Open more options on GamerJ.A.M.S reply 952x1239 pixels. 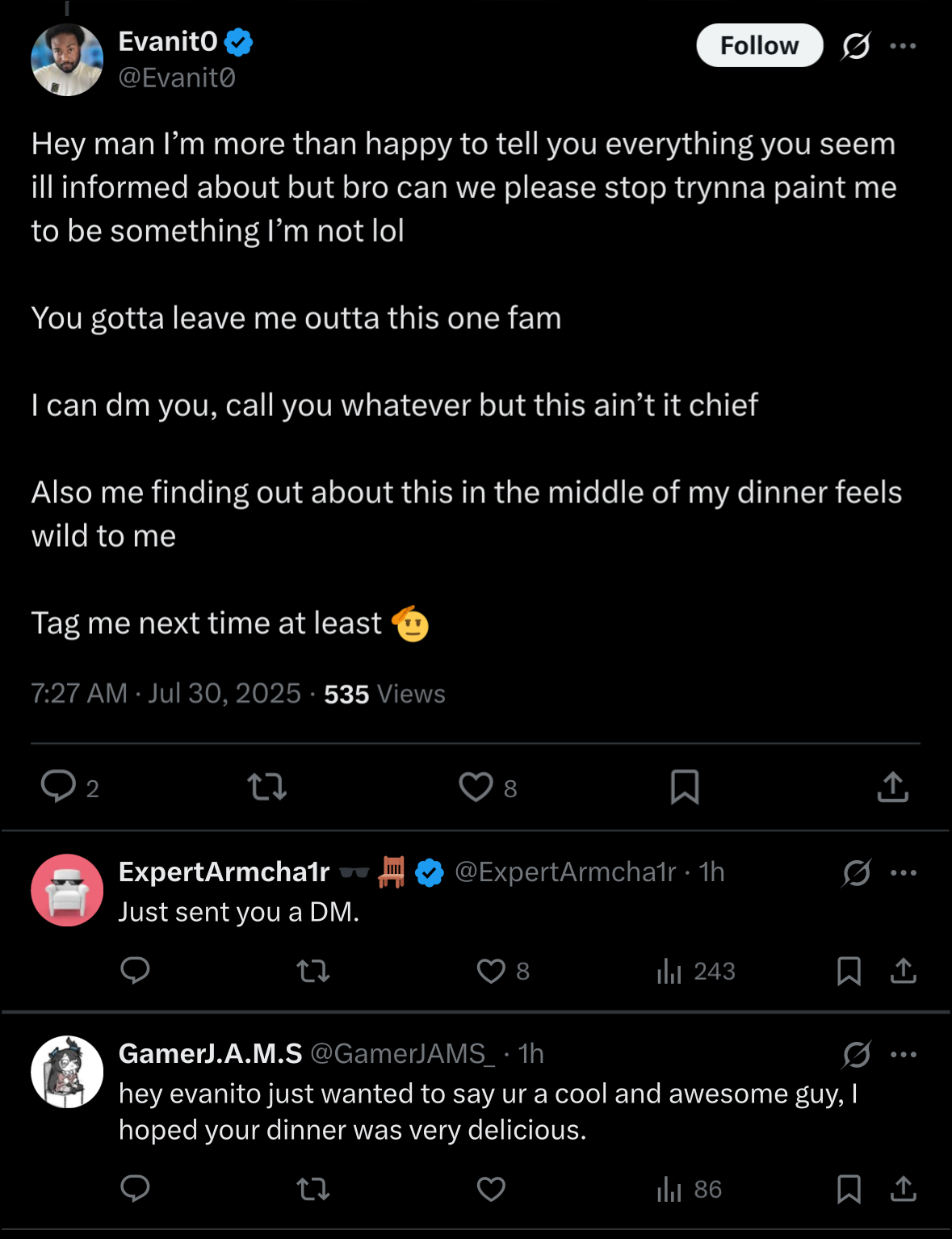coord(903,1054)
